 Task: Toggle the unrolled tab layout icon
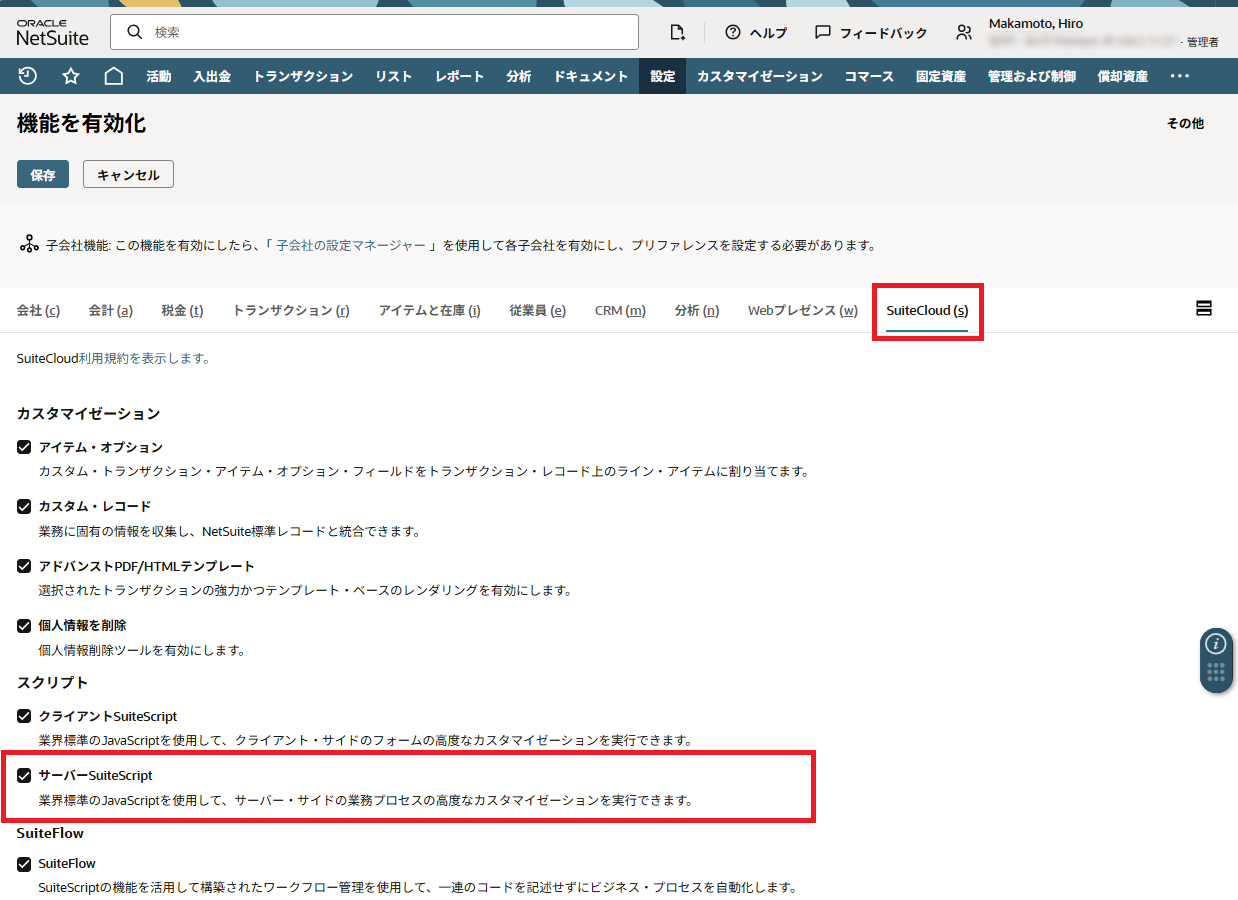pyautogui.click(x=1204, y=308)
